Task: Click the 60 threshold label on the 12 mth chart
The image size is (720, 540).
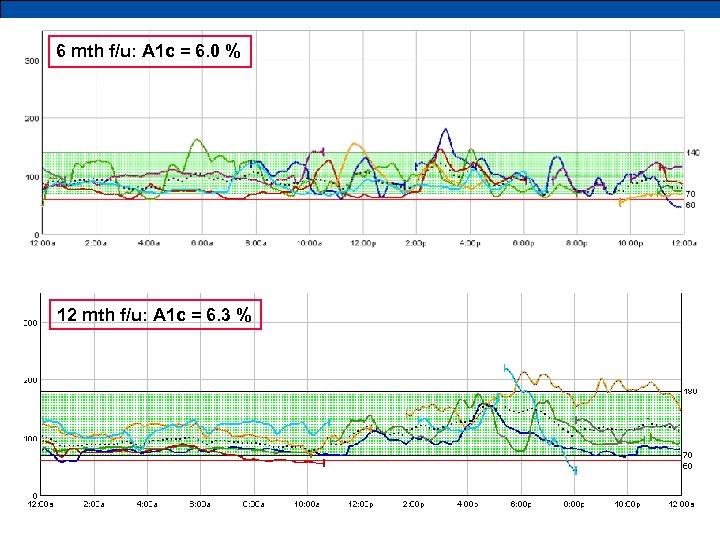Action: point(687,466)
